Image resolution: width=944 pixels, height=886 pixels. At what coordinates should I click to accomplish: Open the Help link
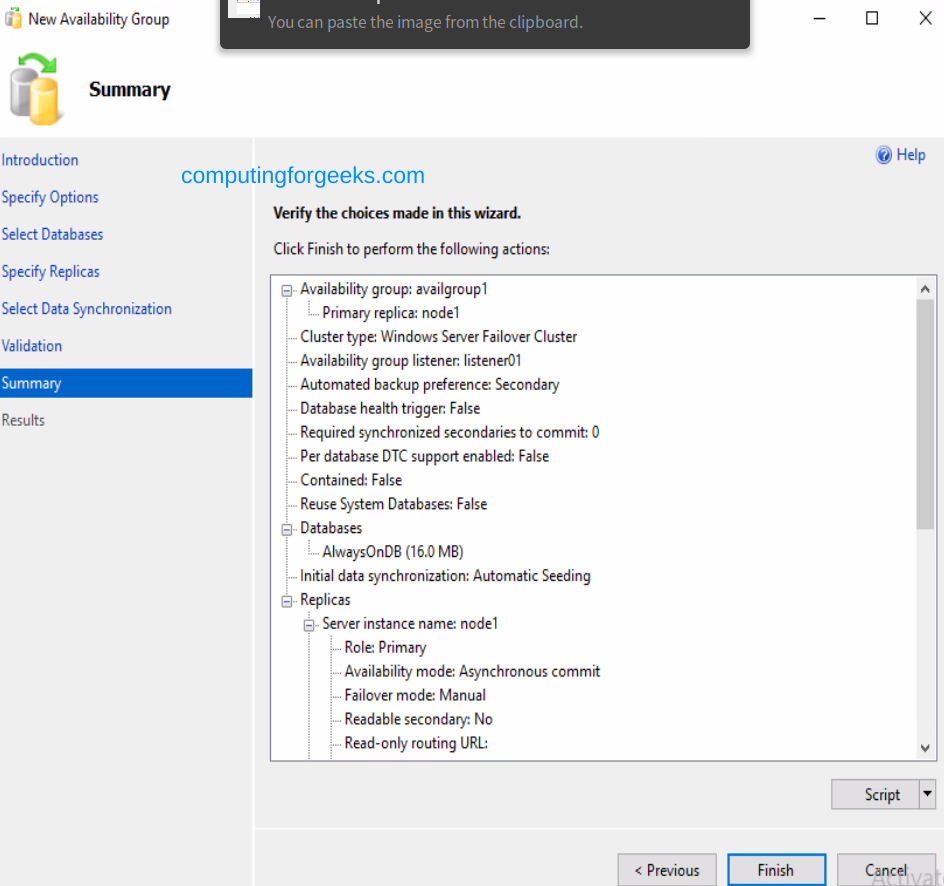tap(907, 155)
